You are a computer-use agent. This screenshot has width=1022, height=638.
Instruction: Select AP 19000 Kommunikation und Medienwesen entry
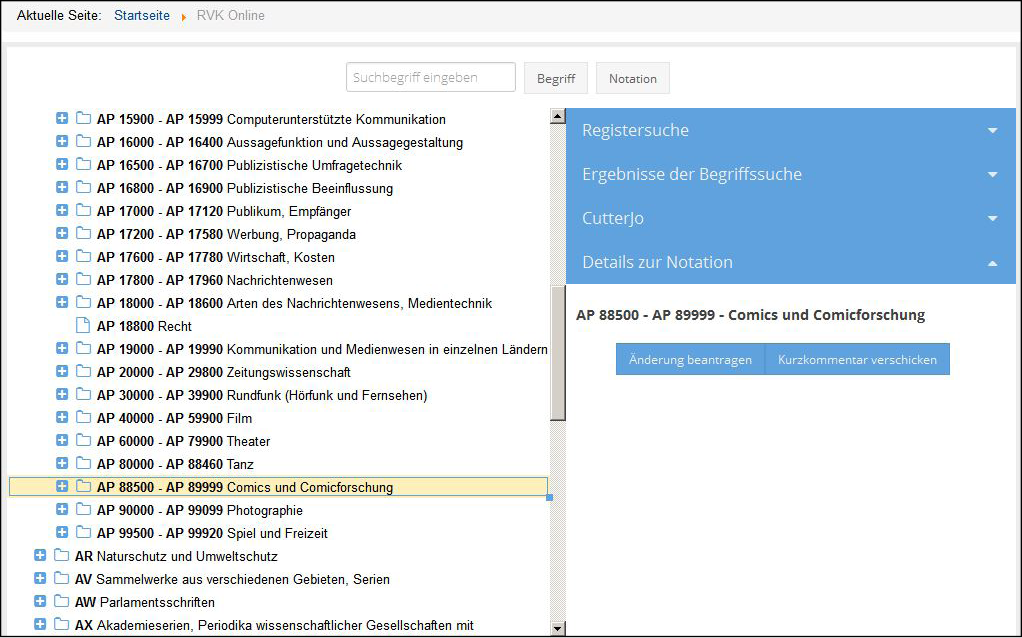coord(322,349)
